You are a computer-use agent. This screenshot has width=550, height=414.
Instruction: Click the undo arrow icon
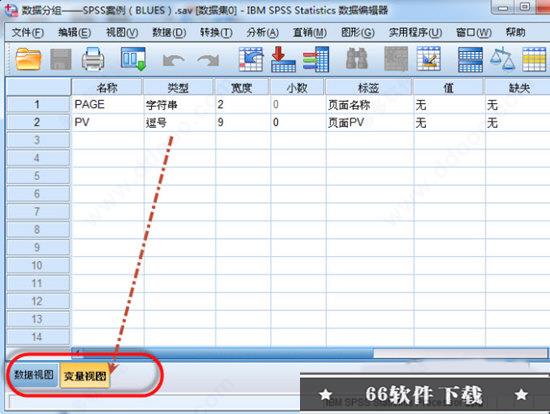click(174, 60)
